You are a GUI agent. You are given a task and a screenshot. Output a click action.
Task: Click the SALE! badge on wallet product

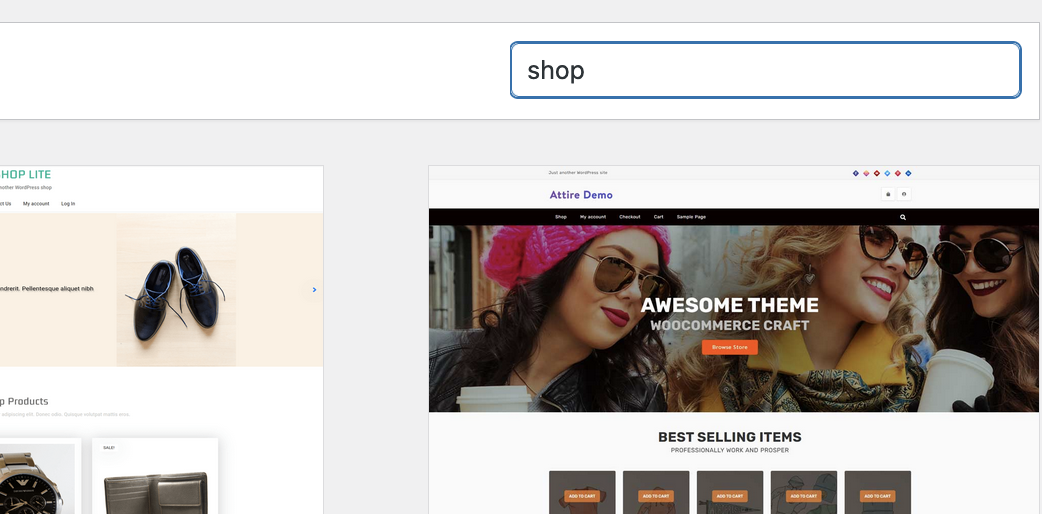coord(109,448)
